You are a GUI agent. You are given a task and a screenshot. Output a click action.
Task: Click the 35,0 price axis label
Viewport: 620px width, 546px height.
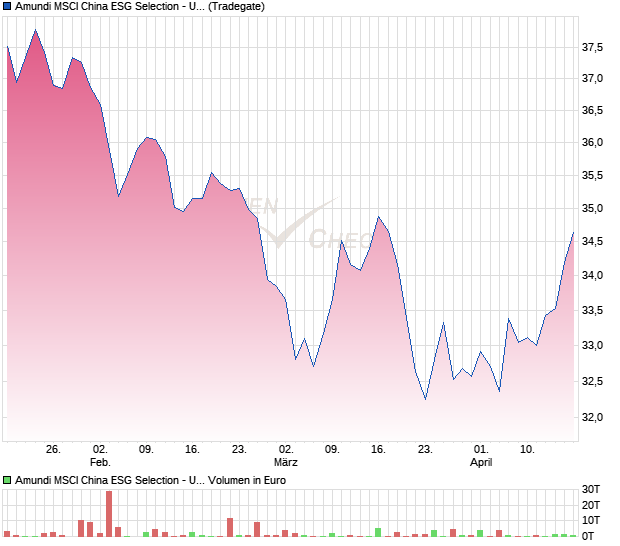point(593,209)
